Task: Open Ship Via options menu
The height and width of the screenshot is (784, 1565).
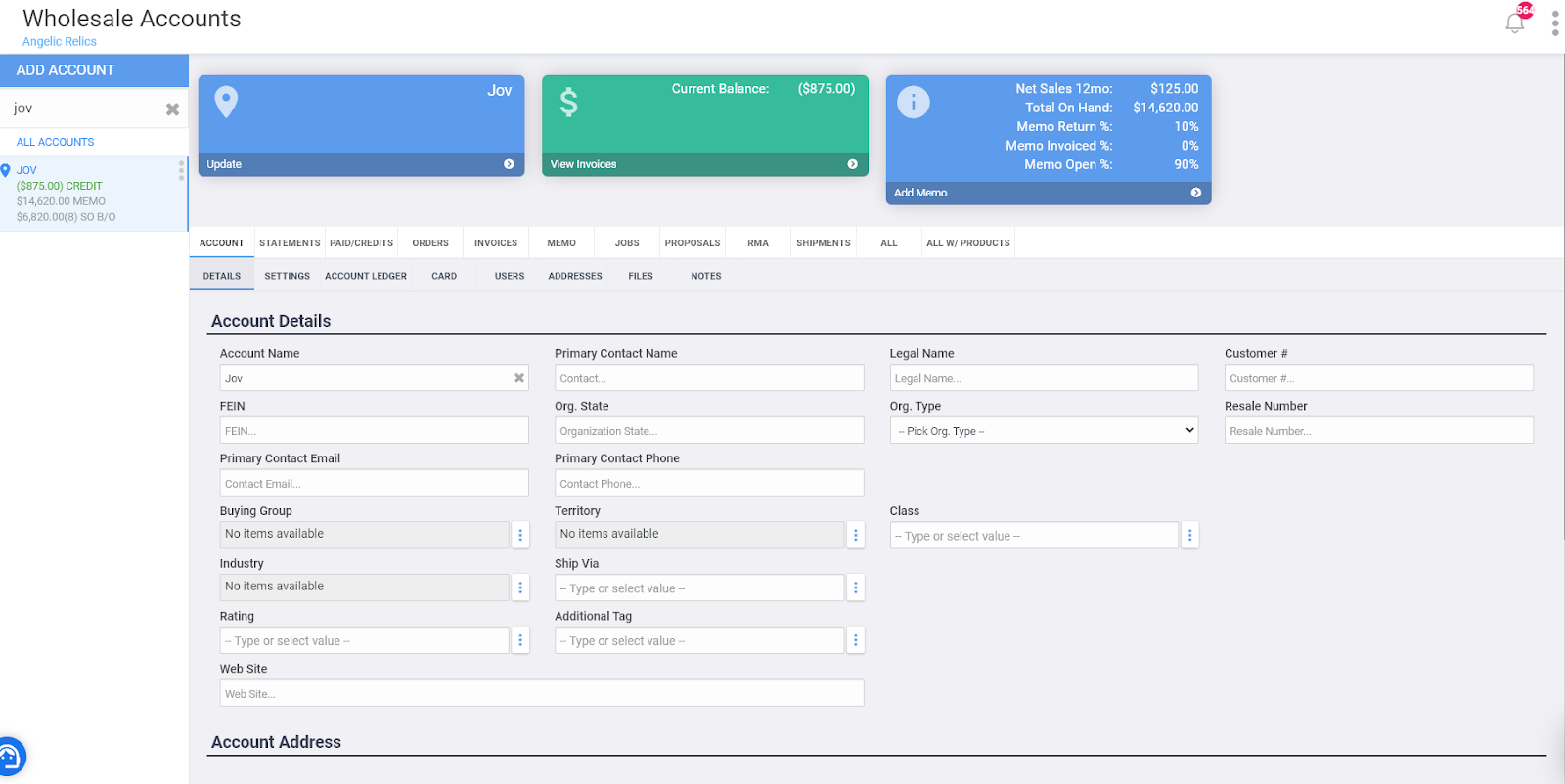Action: click(856, 588)
